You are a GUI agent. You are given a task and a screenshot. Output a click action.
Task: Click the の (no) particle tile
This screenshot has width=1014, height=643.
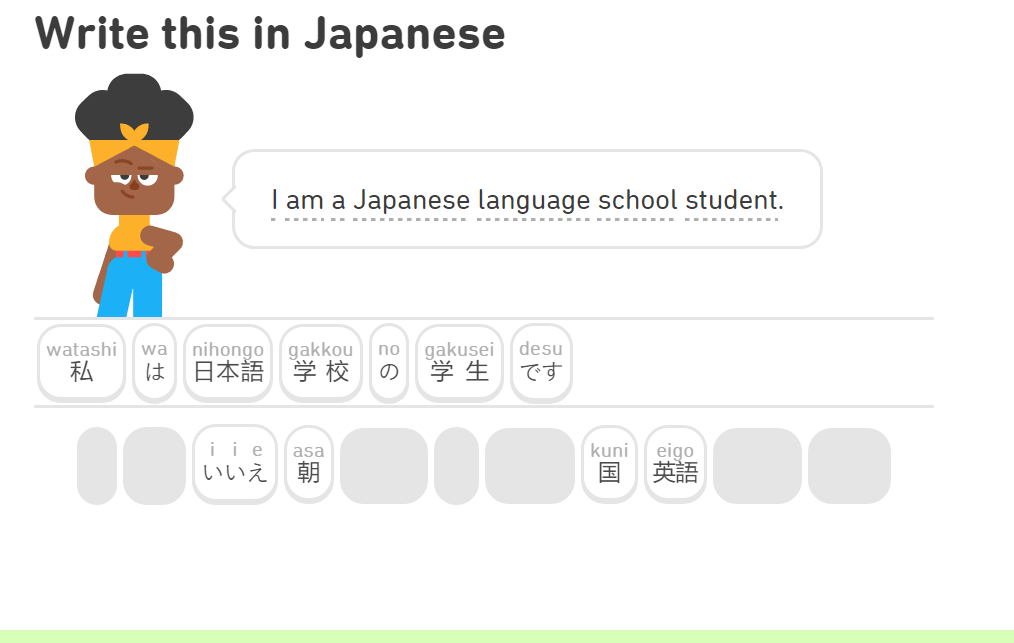coord(388,363)
